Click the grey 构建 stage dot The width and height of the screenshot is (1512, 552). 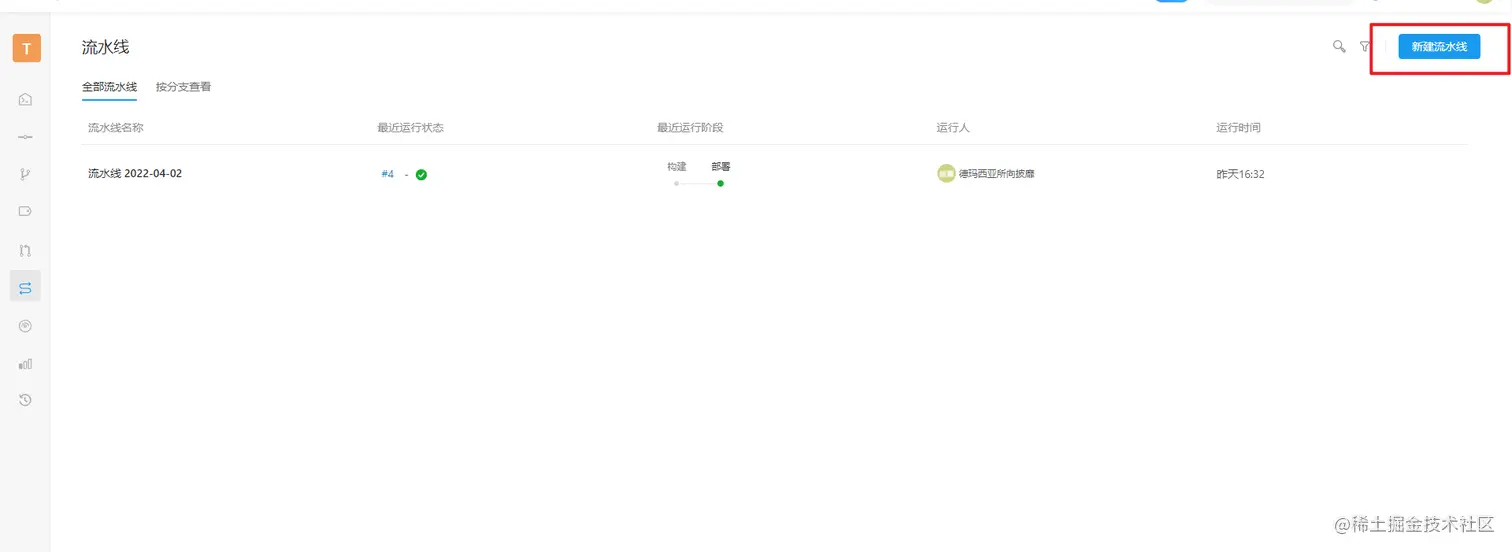tap(677, 184)
